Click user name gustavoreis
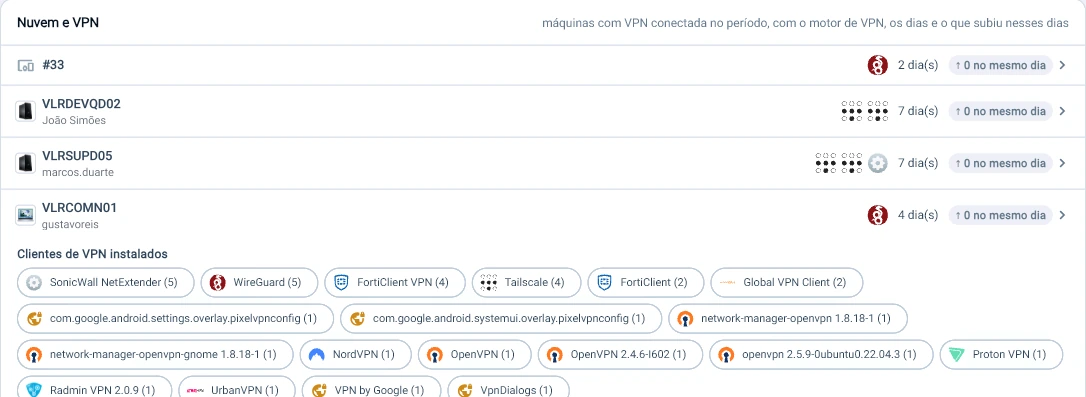The image size is (1086, 397). [71, 224]
